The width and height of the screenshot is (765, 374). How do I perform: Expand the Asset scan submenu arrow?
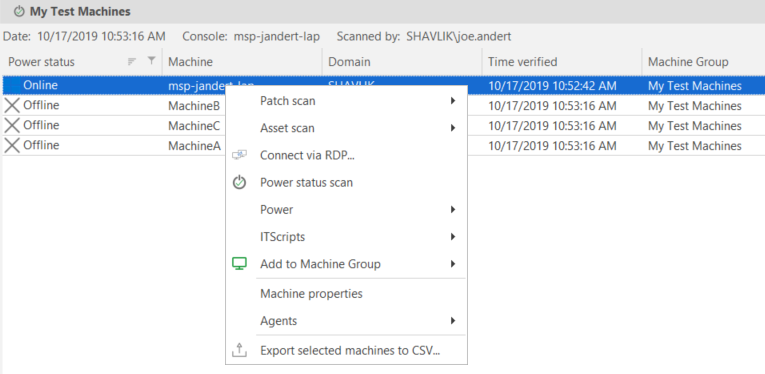coord(453,128)
